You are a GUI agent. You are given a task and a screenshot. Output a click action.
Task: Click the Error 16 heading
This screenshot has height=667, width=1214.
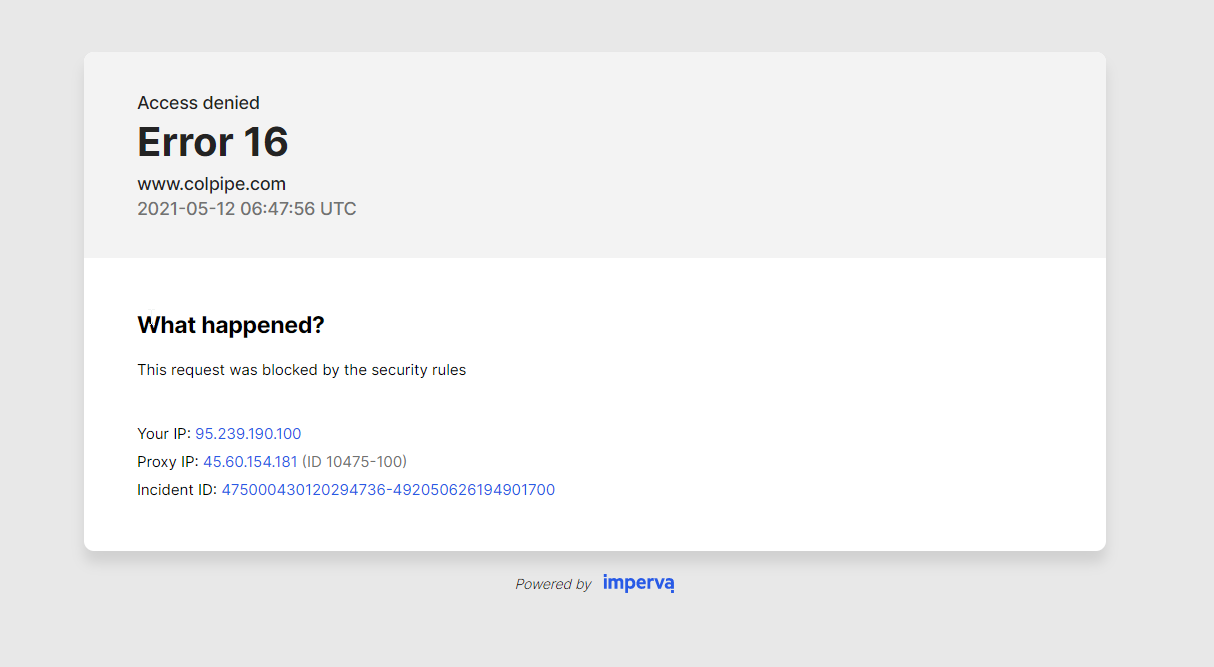tap(213, 142)
